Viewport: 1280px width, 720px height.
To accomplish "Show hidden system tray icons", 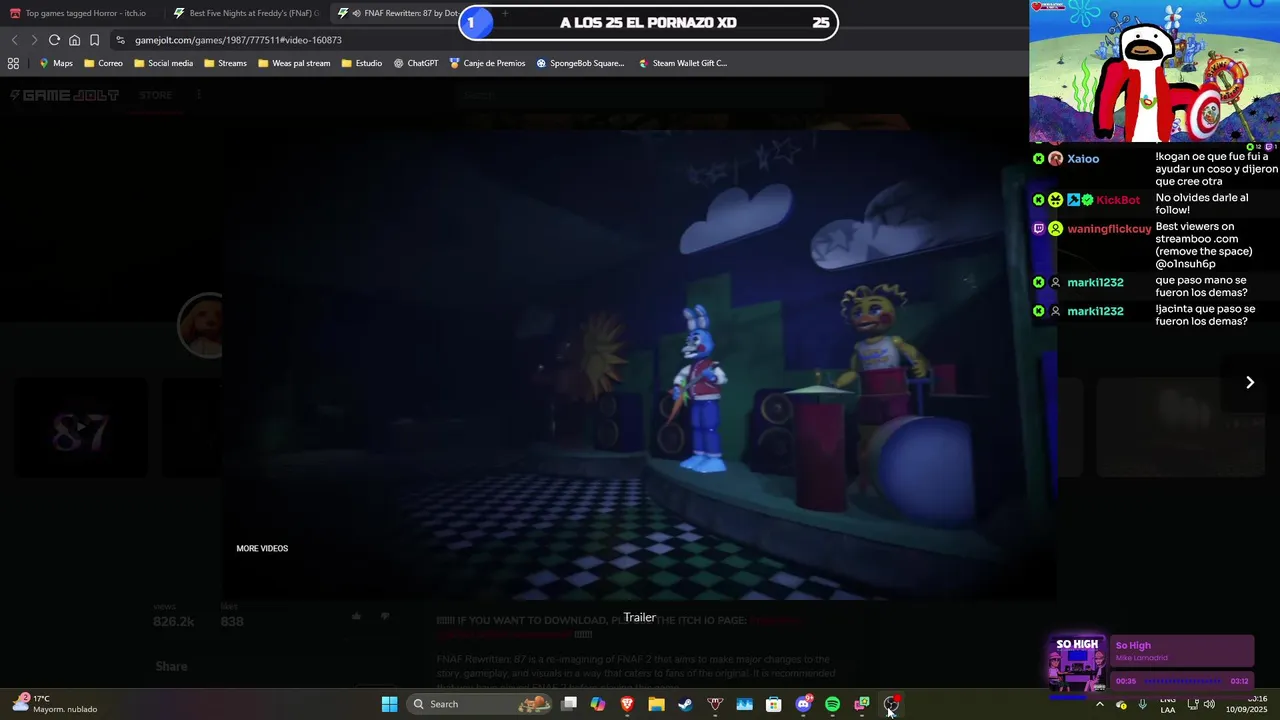I will [1100, 704].
